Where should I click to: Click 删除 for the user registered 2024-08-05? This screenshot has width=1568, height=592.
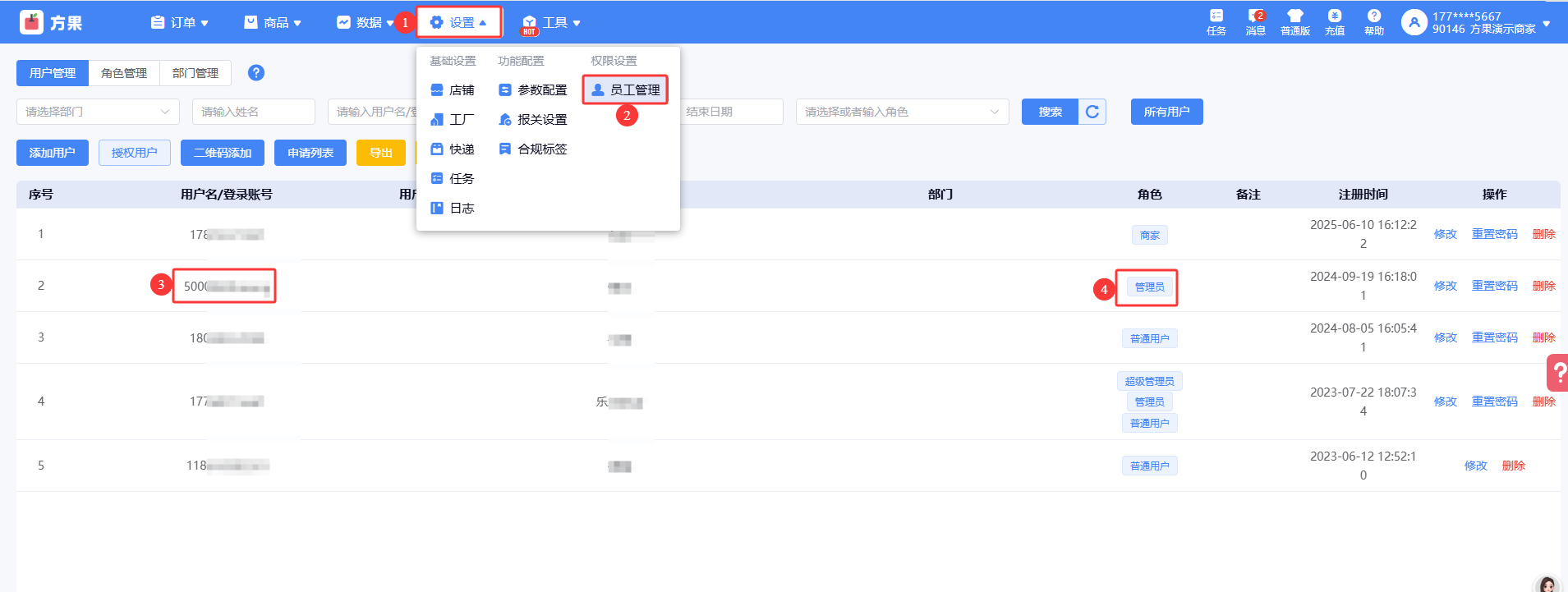(1544, 337)
